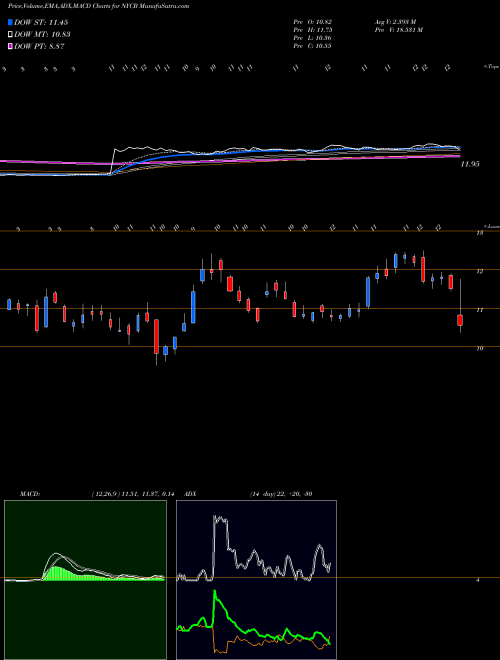Click the white ADX line spike
The width and height of the screenshot is (500, 660).
pos(221,519)
